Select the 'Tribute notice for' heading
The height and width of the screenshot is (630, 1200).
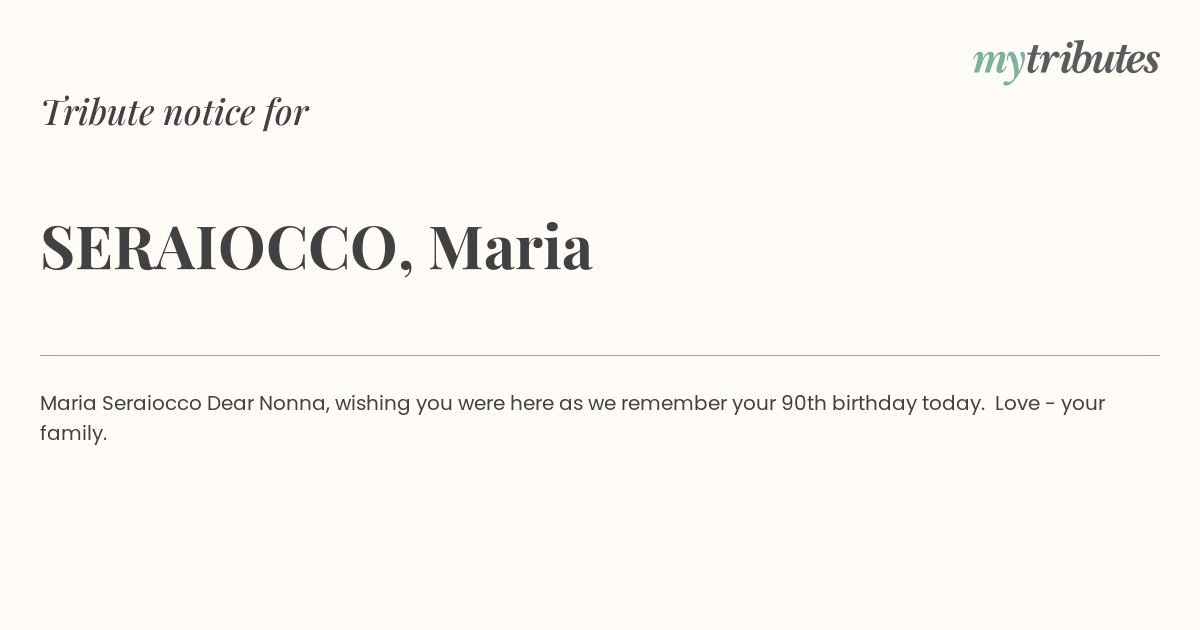click(x=175, y=112)
